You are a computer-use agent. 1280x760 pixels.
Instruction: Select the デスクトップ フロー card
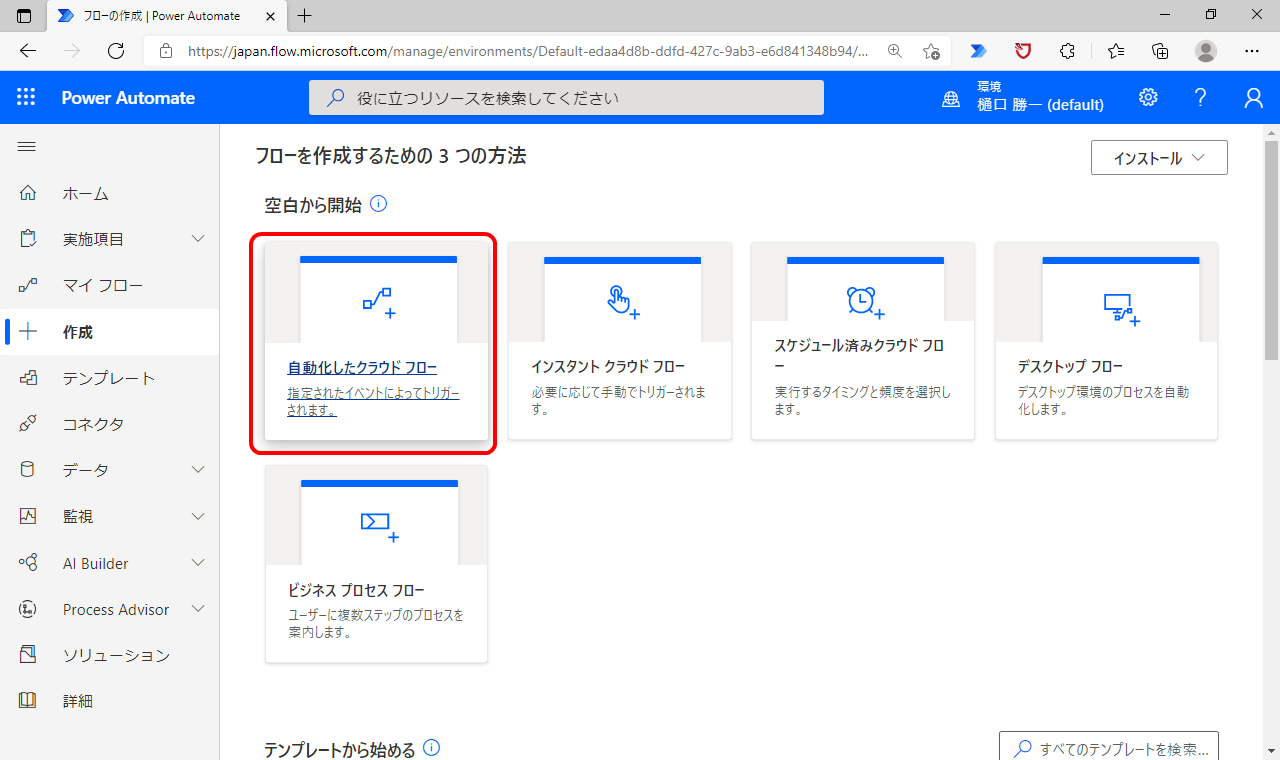(1107, 341)
